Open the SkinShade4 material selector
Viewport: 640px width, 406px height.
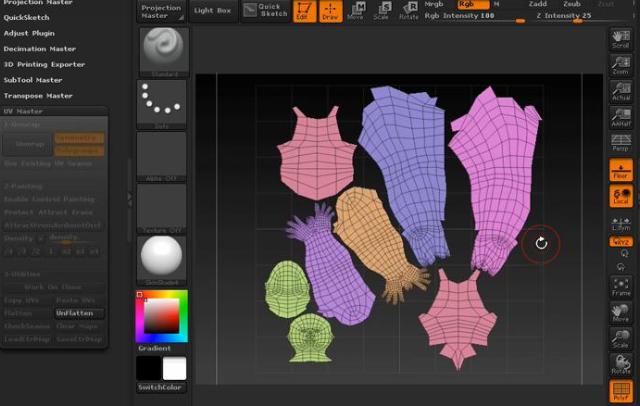pyautogui.click(x=162, y=261)
